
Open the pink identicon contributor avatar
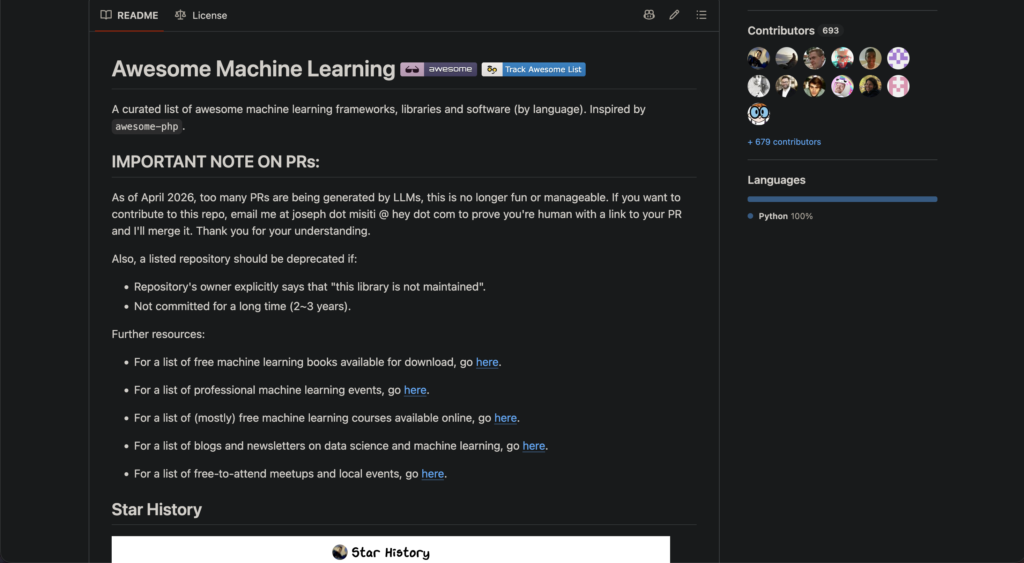898,86
